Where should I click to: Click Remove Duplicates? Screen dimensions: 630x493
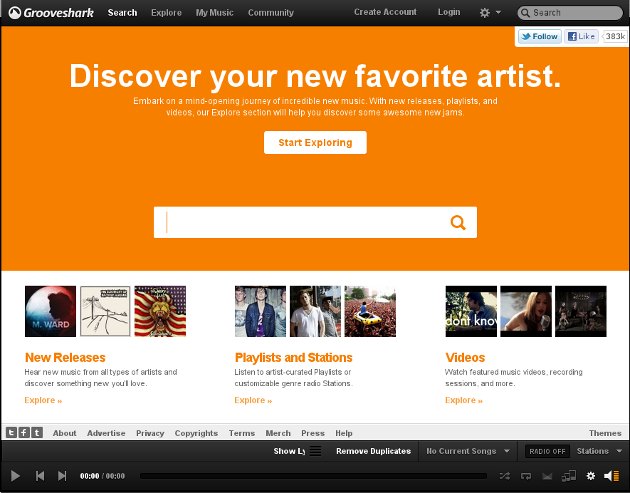tap(373, 451)
